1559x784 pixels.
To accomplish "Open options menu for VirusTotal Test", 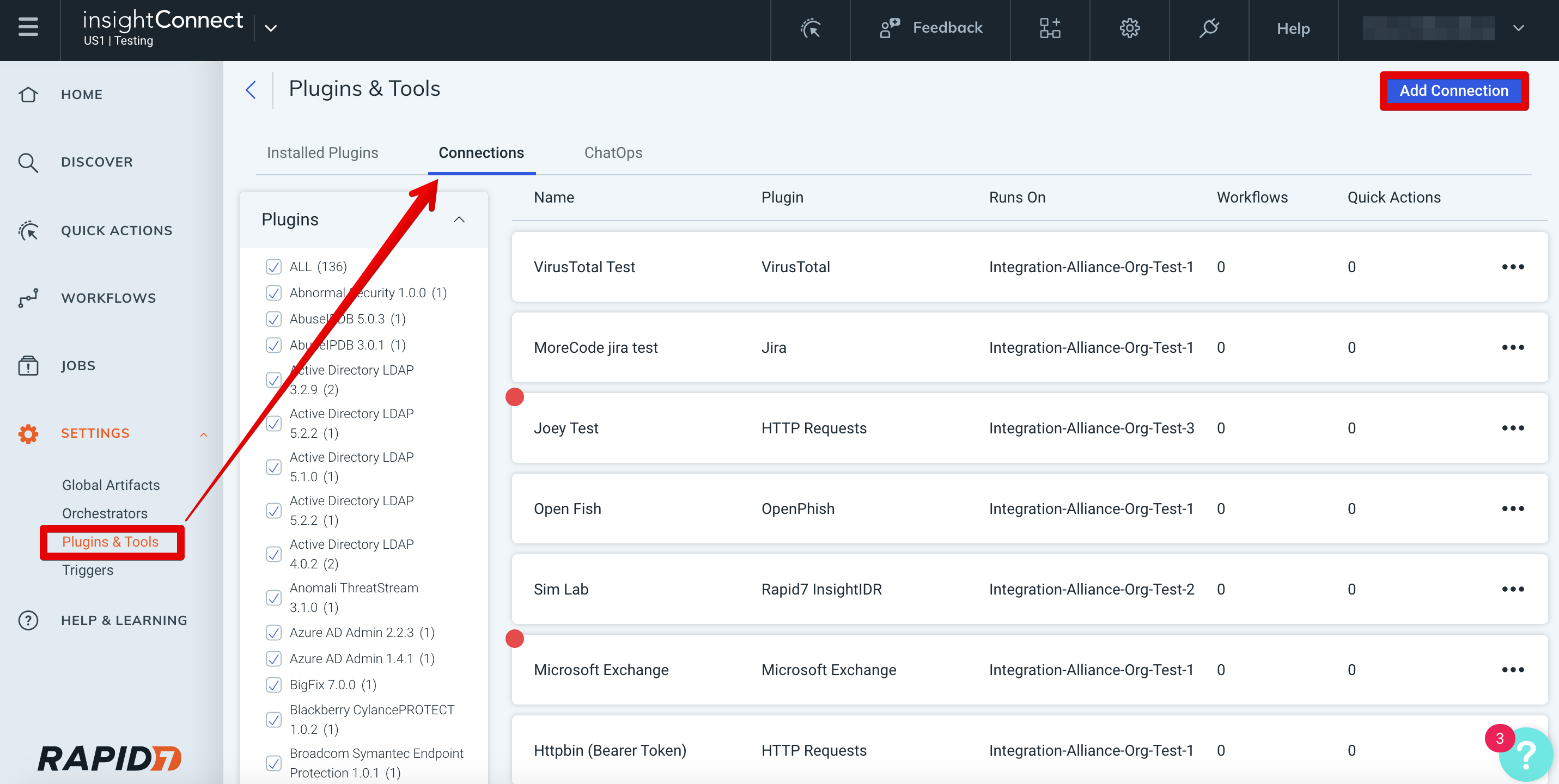I will pyautogui.click(x=1512, y=267).
